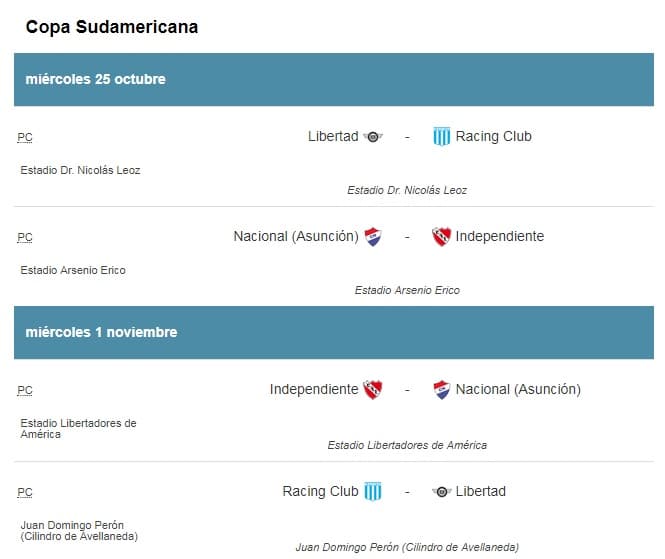The image size is (665, 559).
Task: Select Independiente name in the 25 octubre fixture
Action: 499,237
